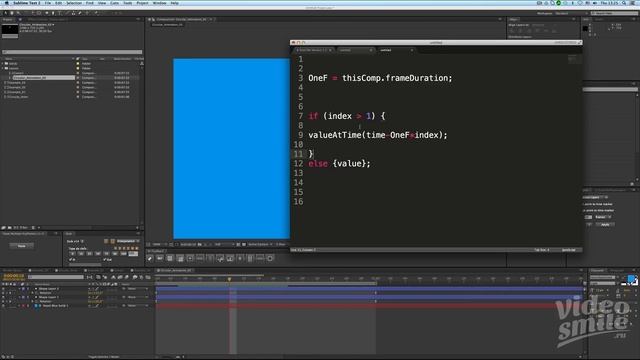Screen dimensions: 640x360
Task: Toggle the In checkbox in ease panel
Action: (x=71, y=260)
